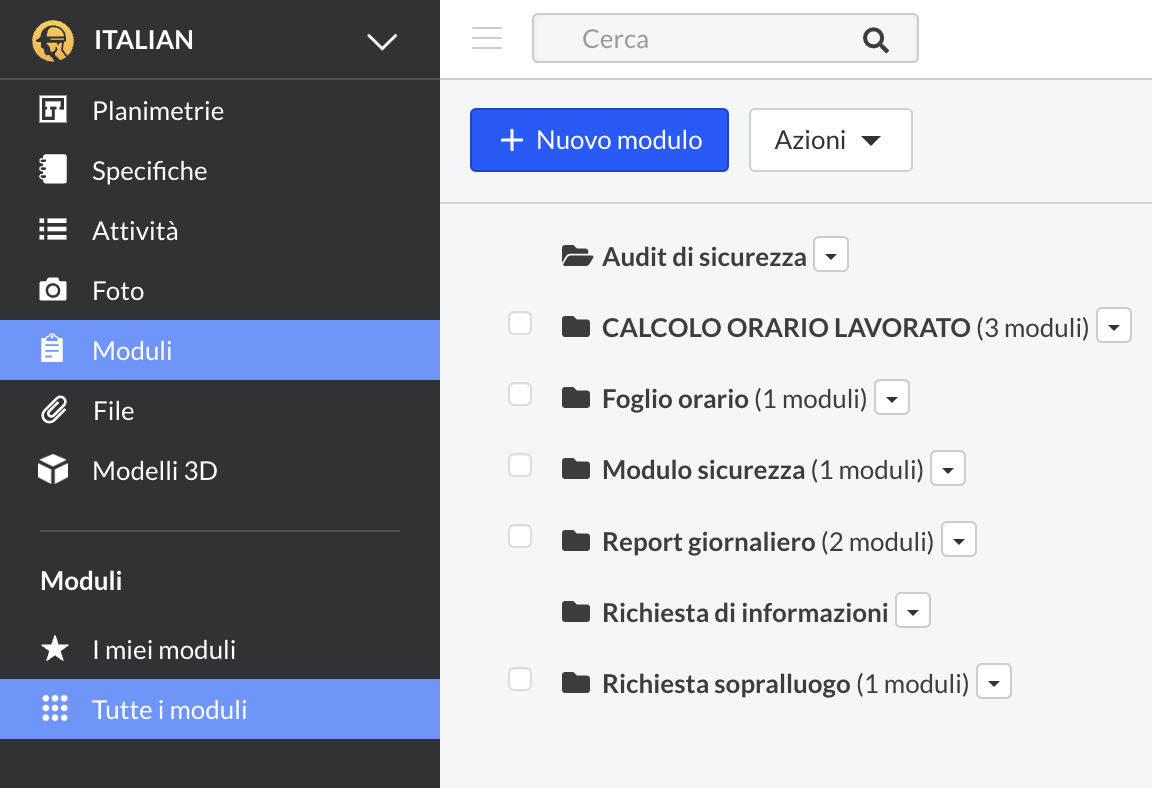The image size is (1152, 788).
Task: Click the grid icon for Tutte i moduli
Action: (x=55, y=709)
